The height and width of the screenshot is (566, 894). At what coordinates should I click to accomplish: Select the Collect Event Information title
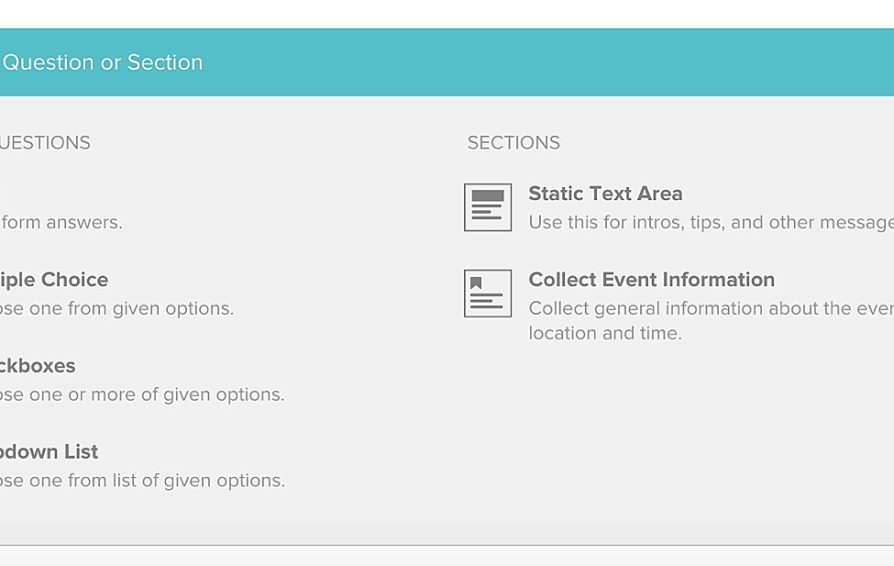(651, 280)
